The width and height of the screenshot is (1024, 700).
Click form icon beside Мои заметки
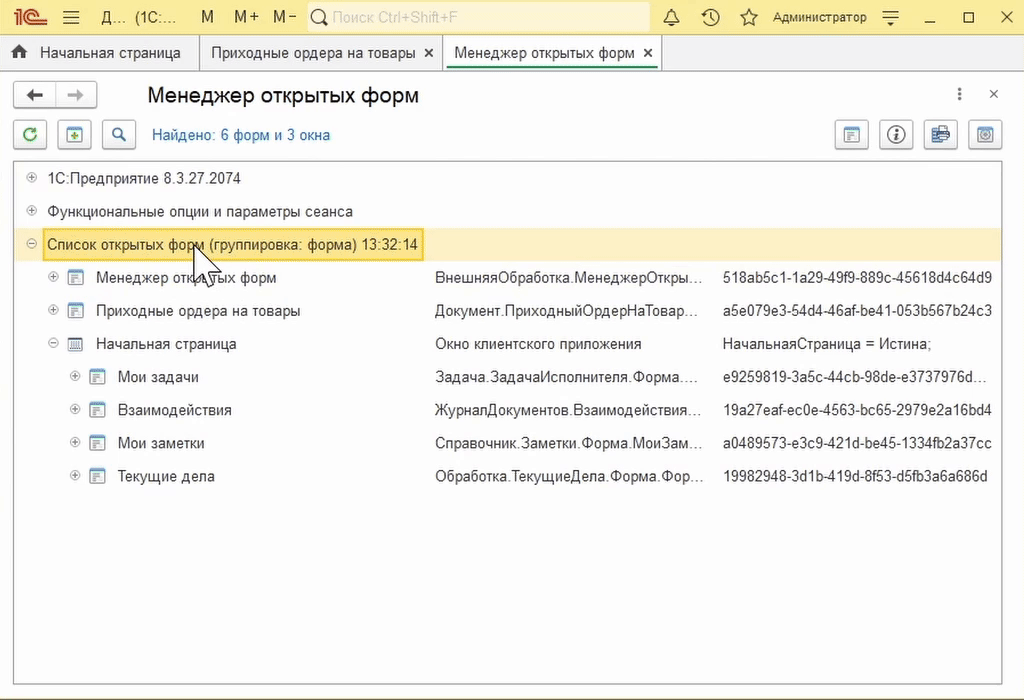97,443
